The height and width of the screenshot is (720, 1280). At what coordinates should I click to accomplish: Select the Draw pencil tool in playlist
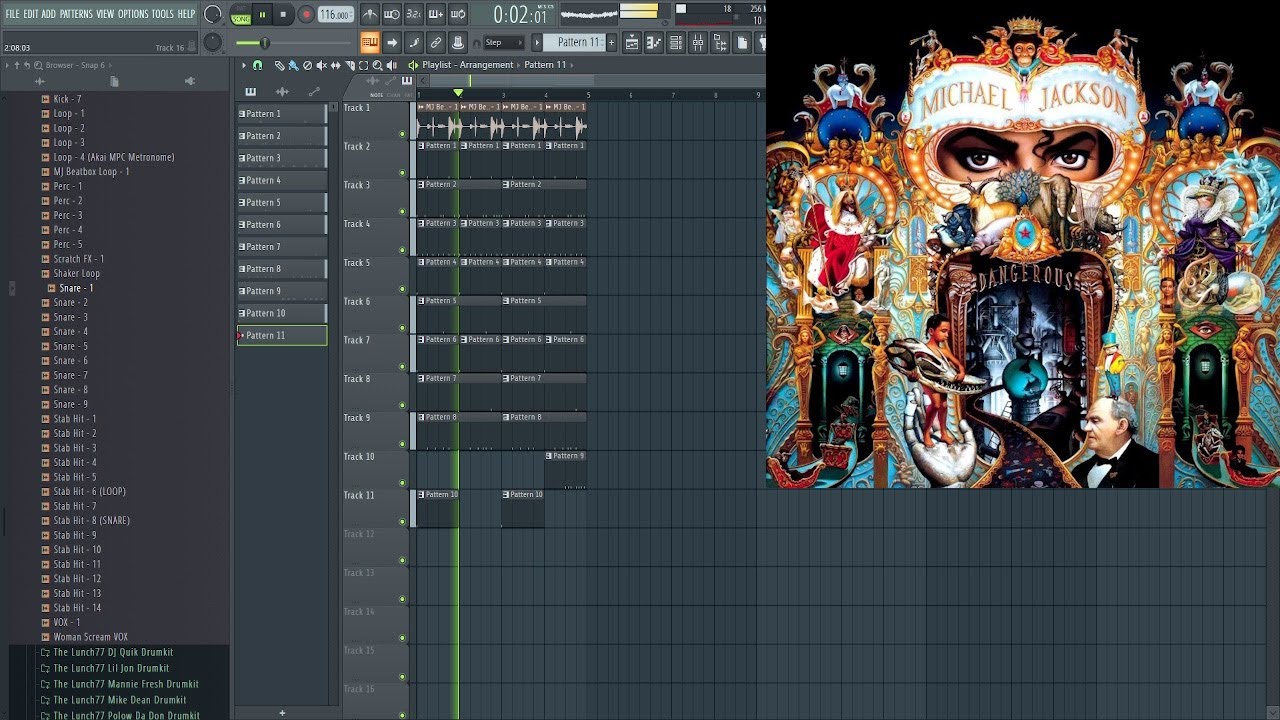pos(279,65)
